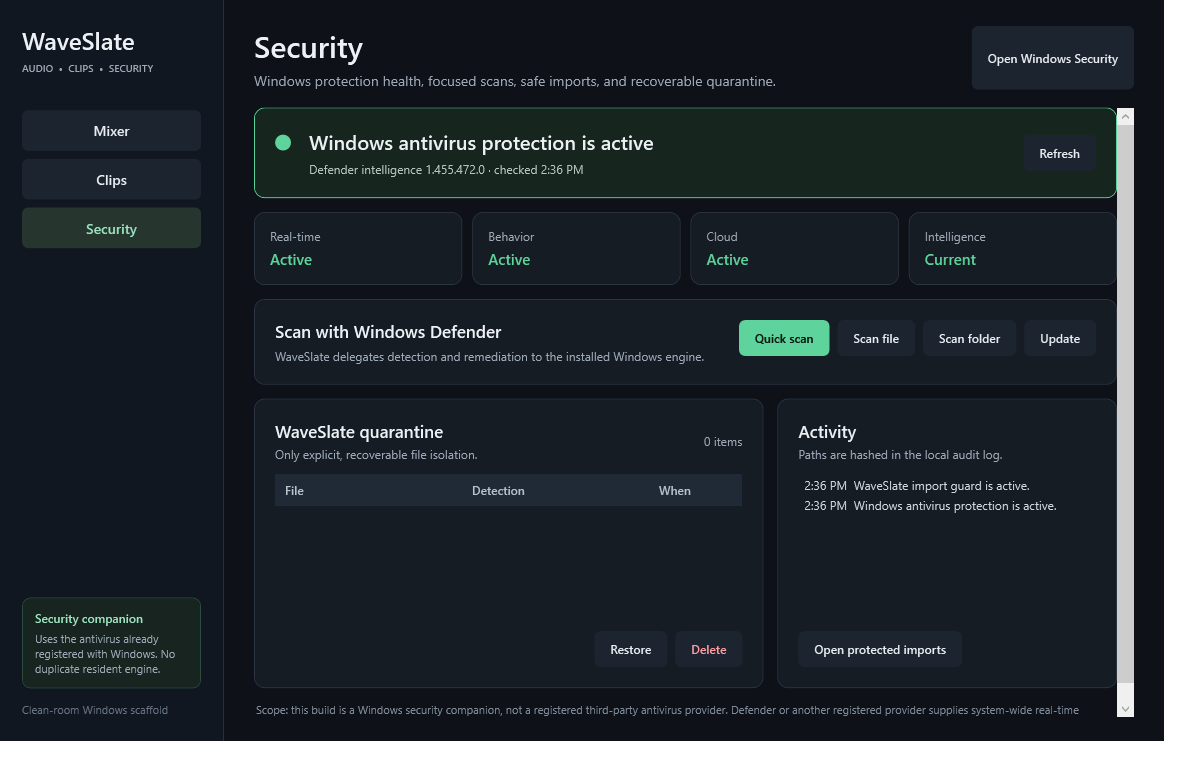The height and width of the screenshot is (780, 1180).
Task: Select the Cloud Active status card
Action: coord(795,248)
